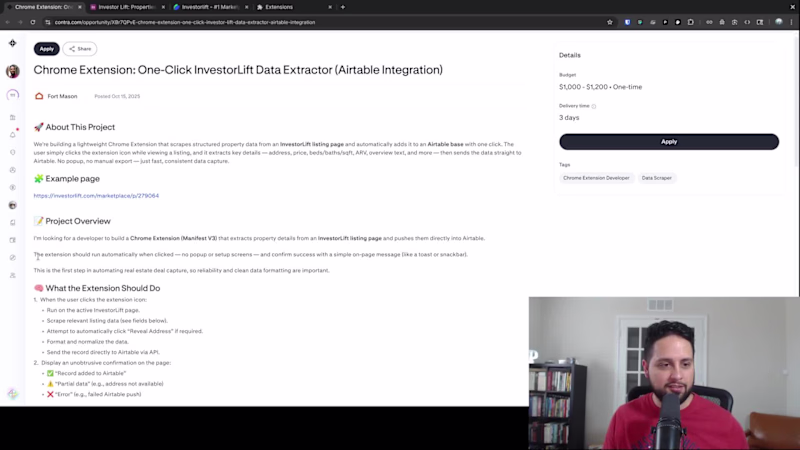Click the chain link icon in toolbar

pos(709,22)
